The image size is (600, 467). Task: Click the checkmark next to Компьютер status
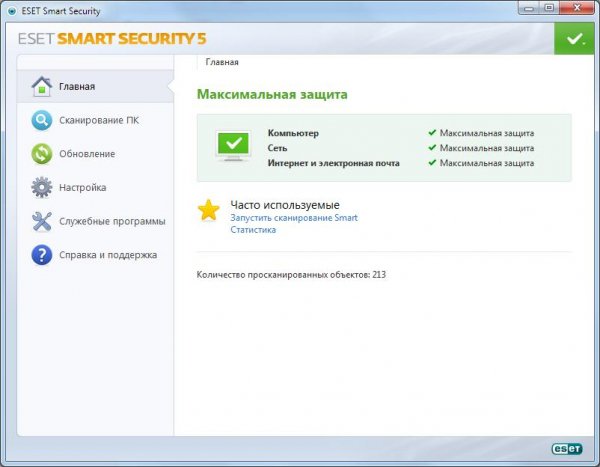point(432,132)
